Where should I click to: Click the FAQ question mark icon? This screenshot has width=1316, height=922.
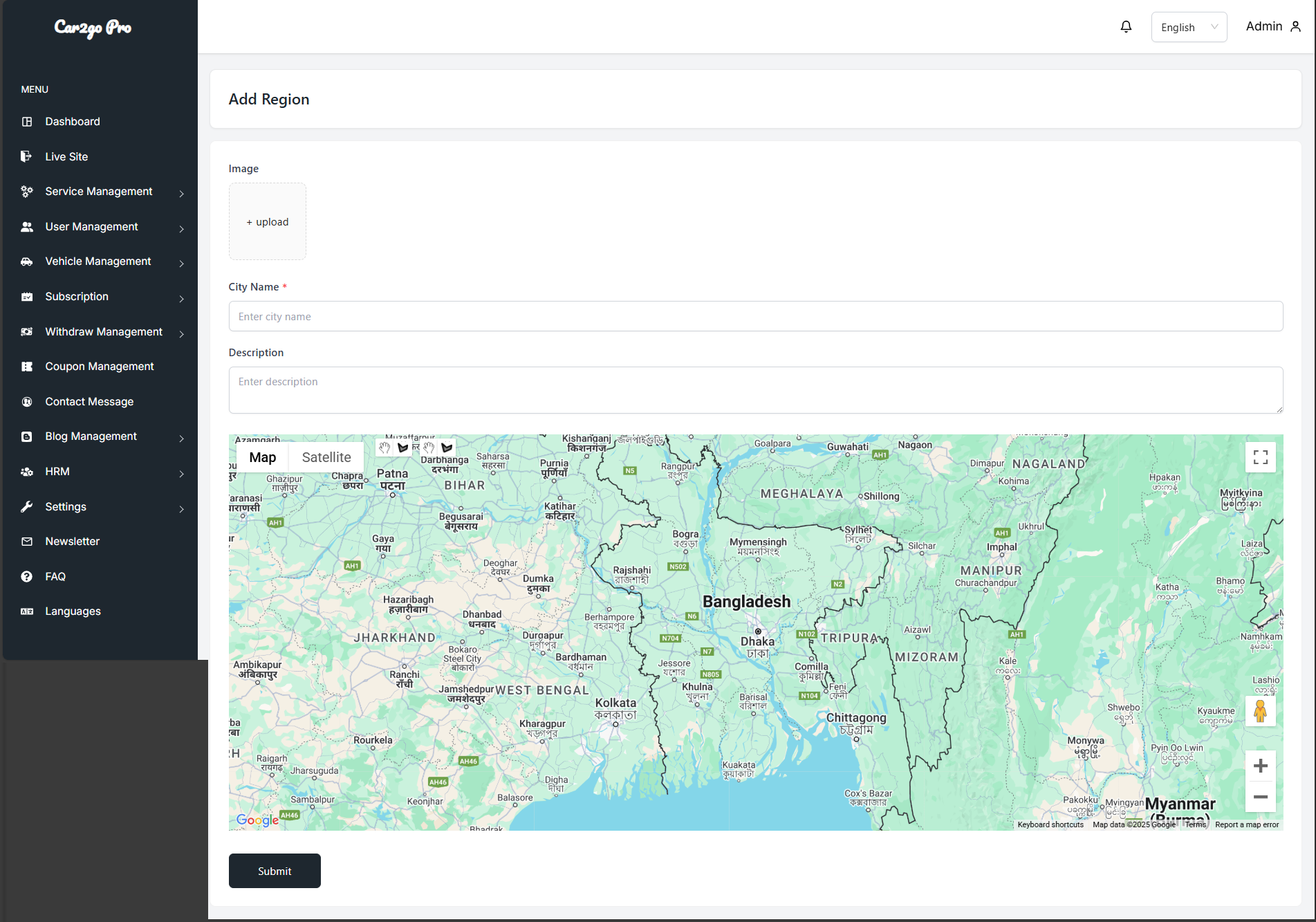tap(27, 577)
